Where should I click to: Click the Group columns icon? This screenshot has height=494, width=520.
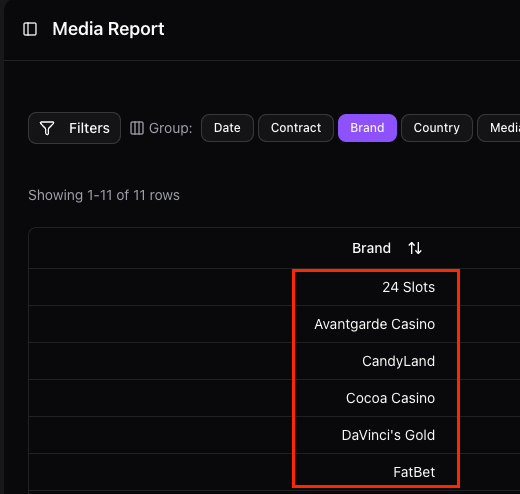[137, 128]
